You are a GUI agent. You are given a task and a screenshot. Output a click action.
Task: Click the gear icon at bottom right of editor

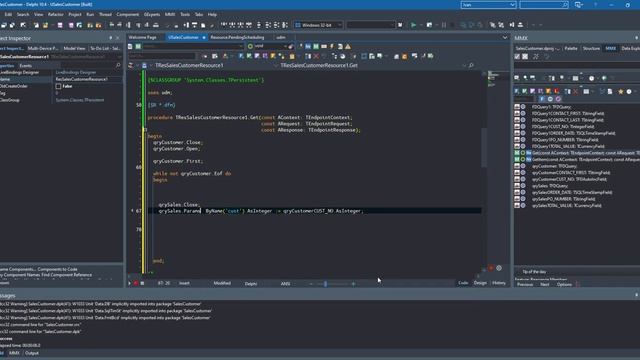[x=499, y=268]
